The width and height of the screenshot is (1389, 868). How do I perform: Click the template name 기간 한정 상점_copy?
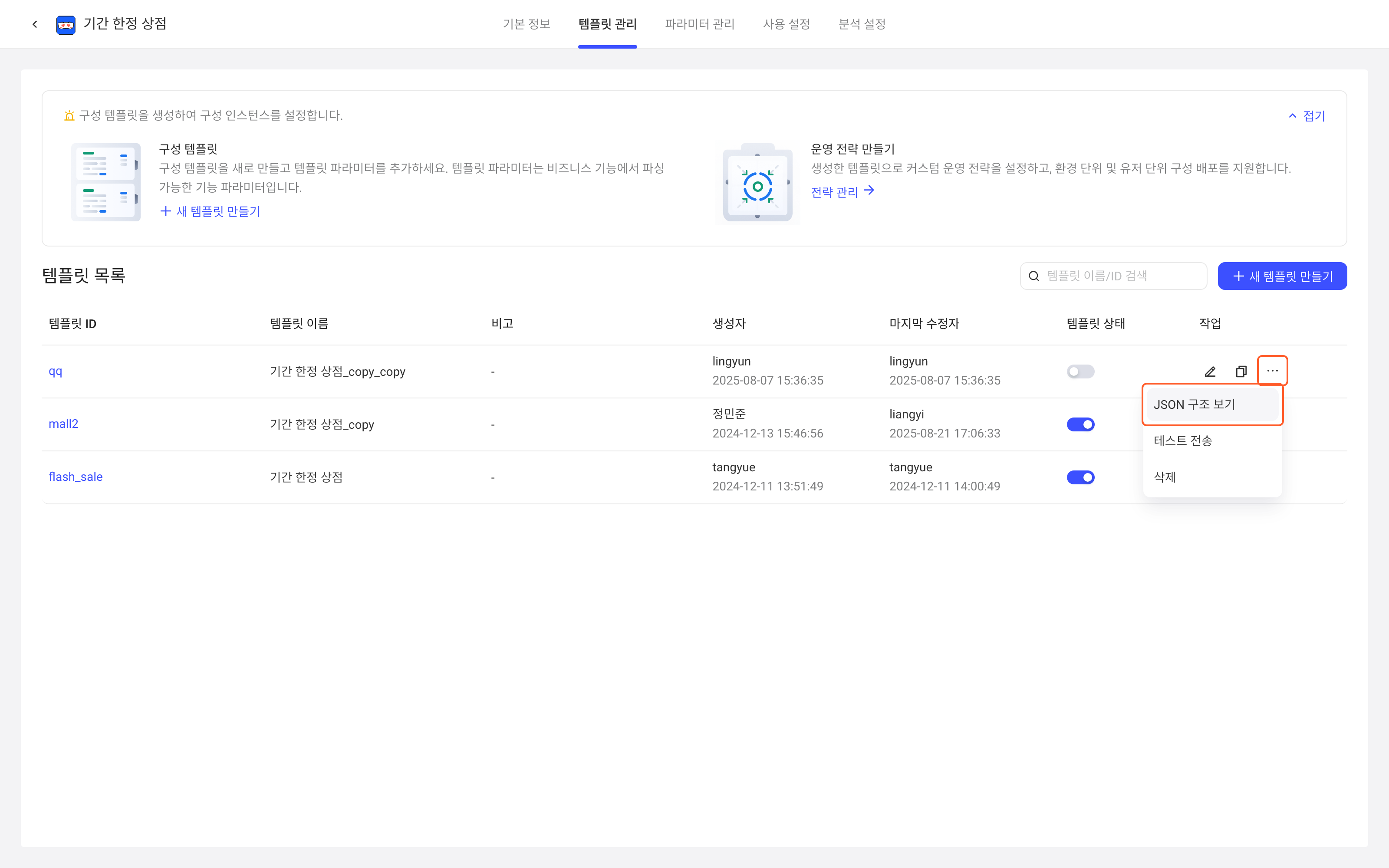[x=322, y=424]
